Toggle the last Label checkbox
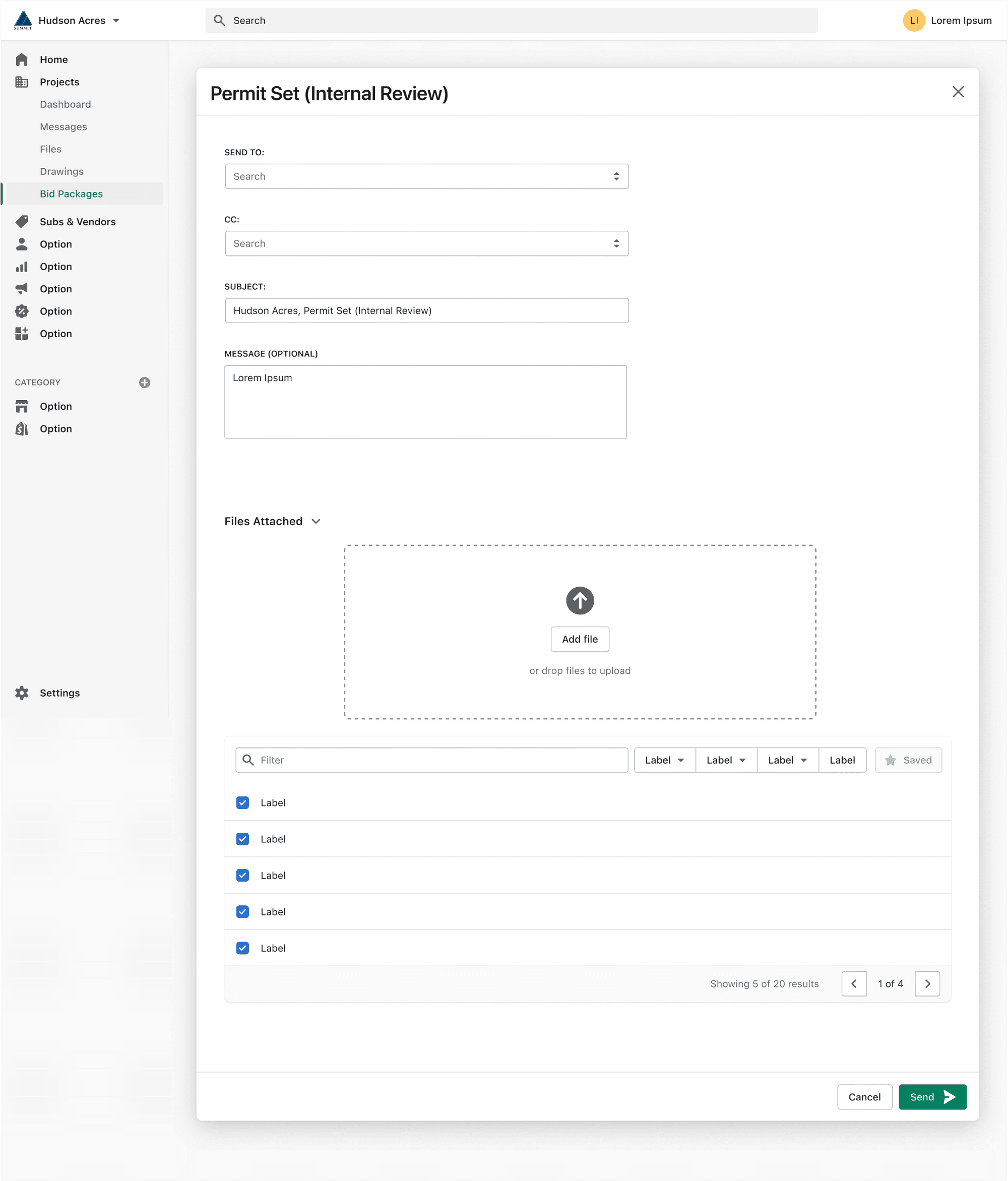The height and width of the screenshot is (1181, 1008). (x=243, y=948)
